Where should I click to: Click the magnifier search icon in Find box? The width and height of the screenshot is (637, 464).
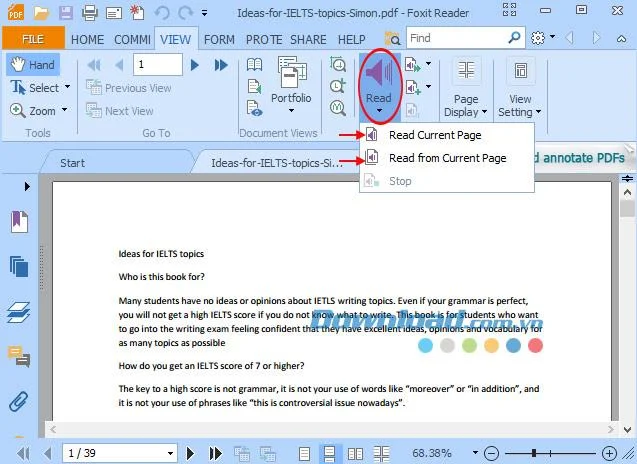pos(514,38)
